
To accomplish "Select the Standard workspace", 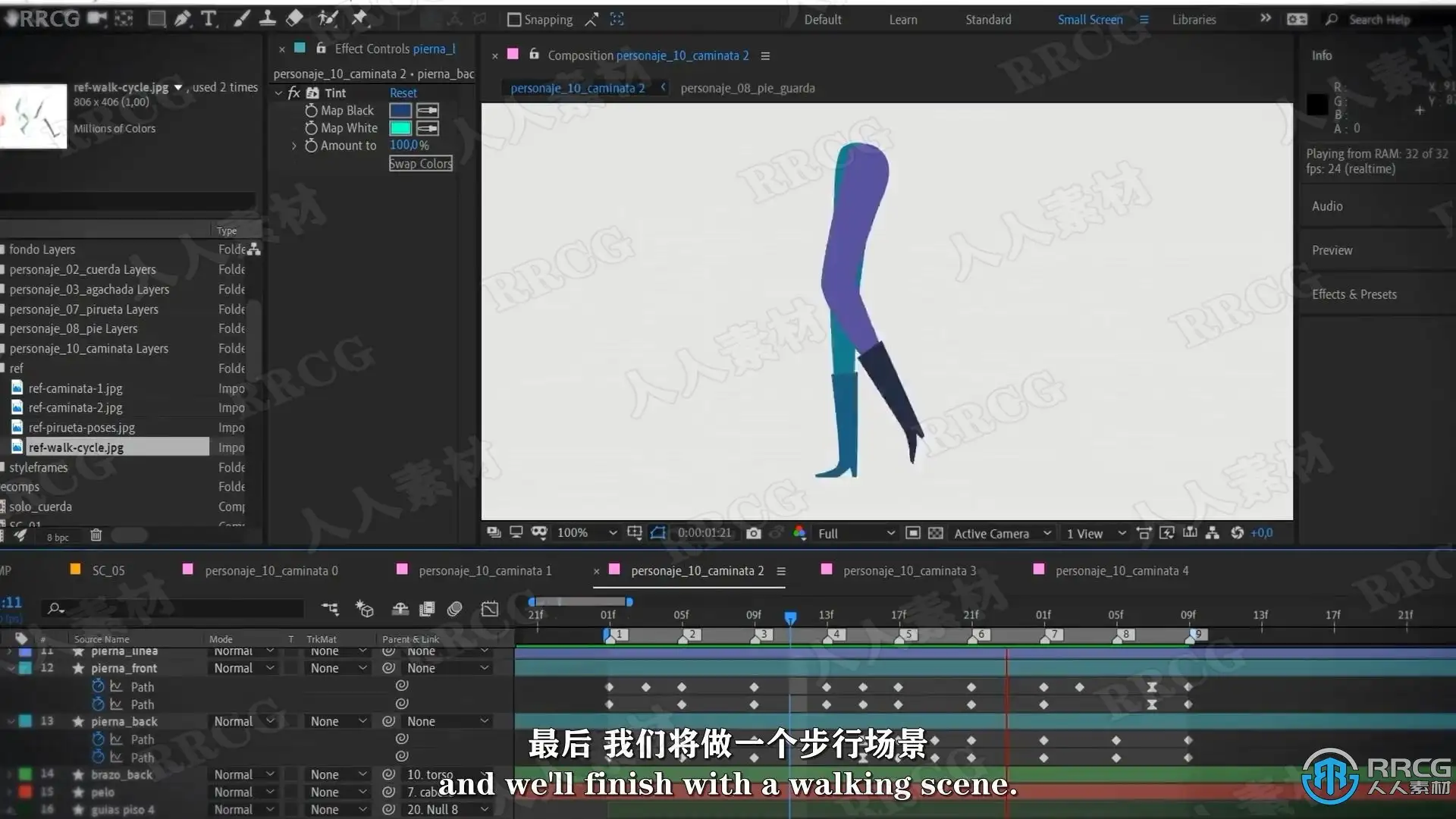I will (988, 20).
